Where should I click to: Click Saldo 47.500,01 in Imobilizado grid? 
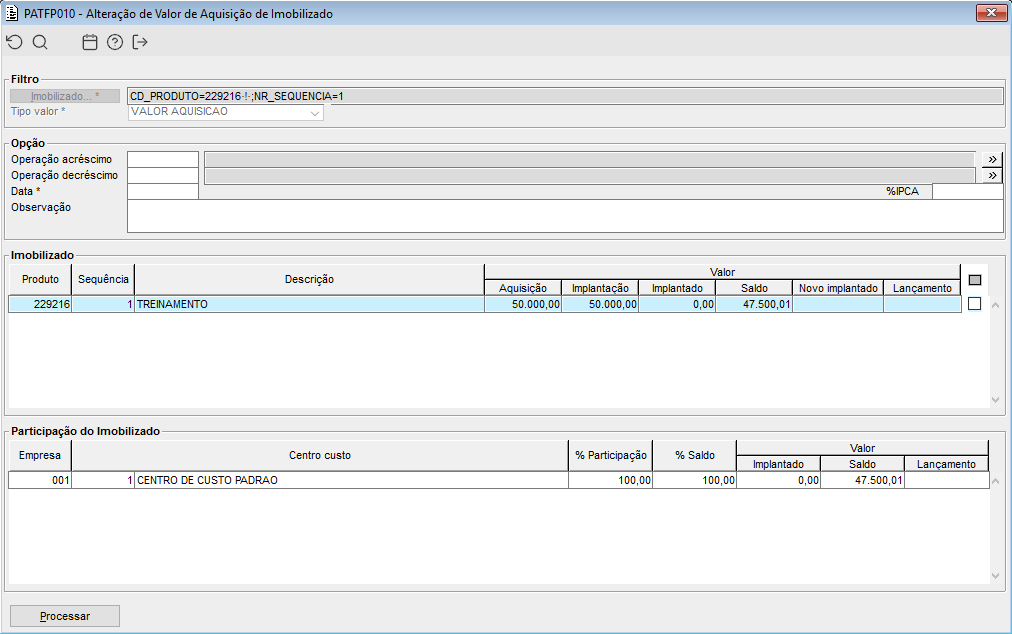coord(754,304)
